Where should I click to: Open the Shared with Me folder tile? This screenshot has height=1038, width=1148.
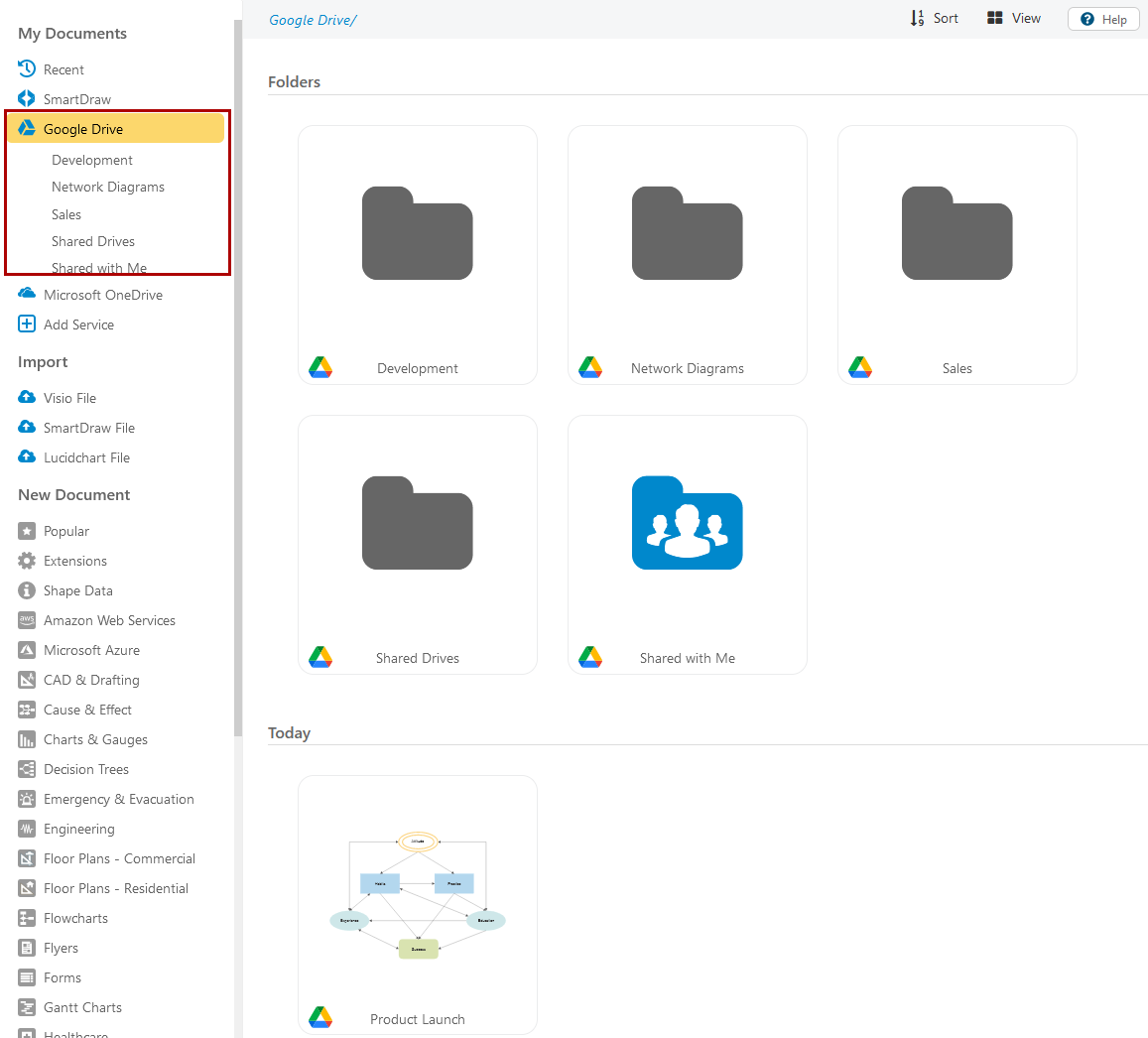(688, 544)
